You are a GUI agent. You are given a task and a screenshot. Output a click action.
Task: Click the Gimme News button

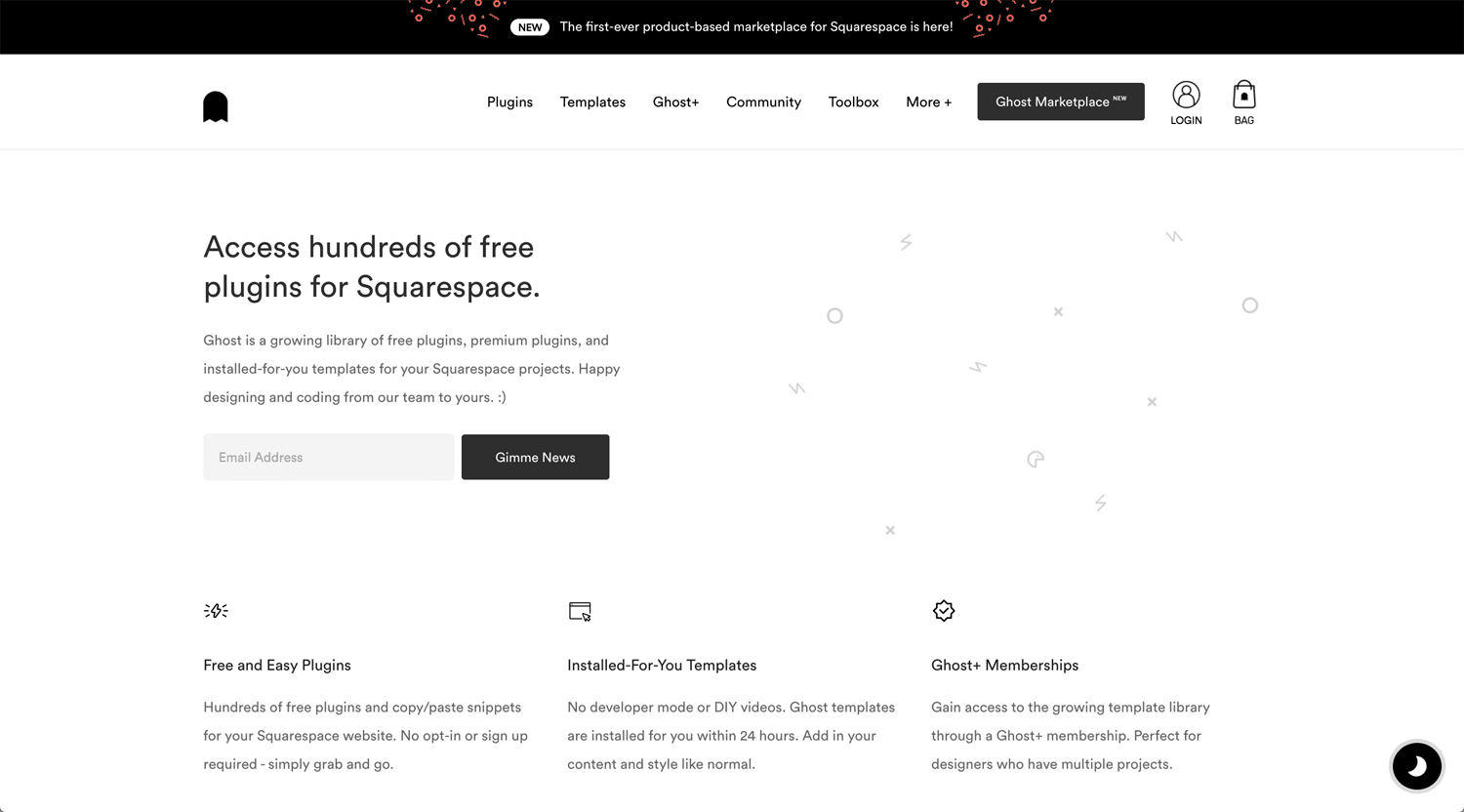click(535, 457)
